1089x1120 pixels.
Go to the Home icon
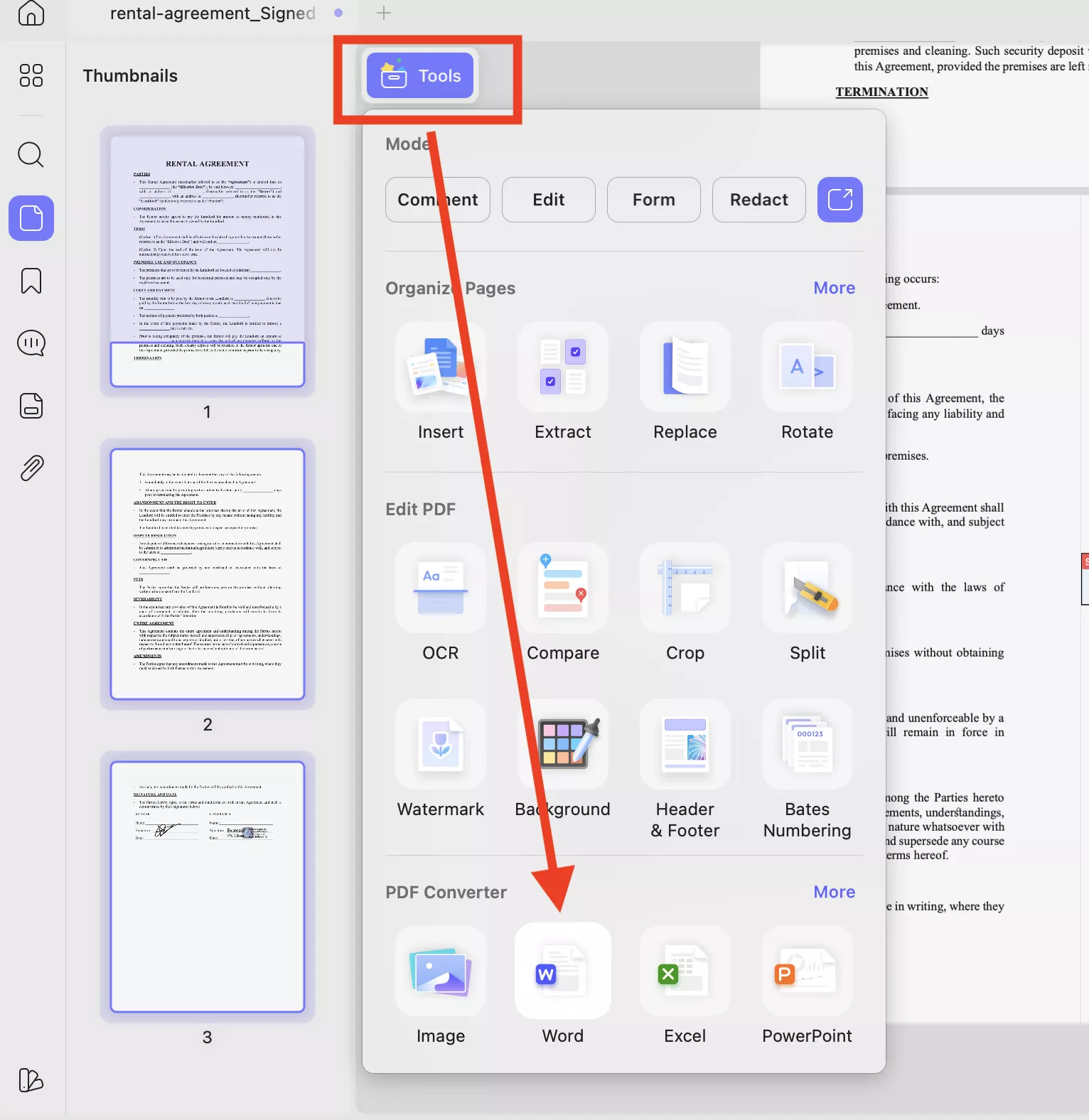tap(31, 12)
